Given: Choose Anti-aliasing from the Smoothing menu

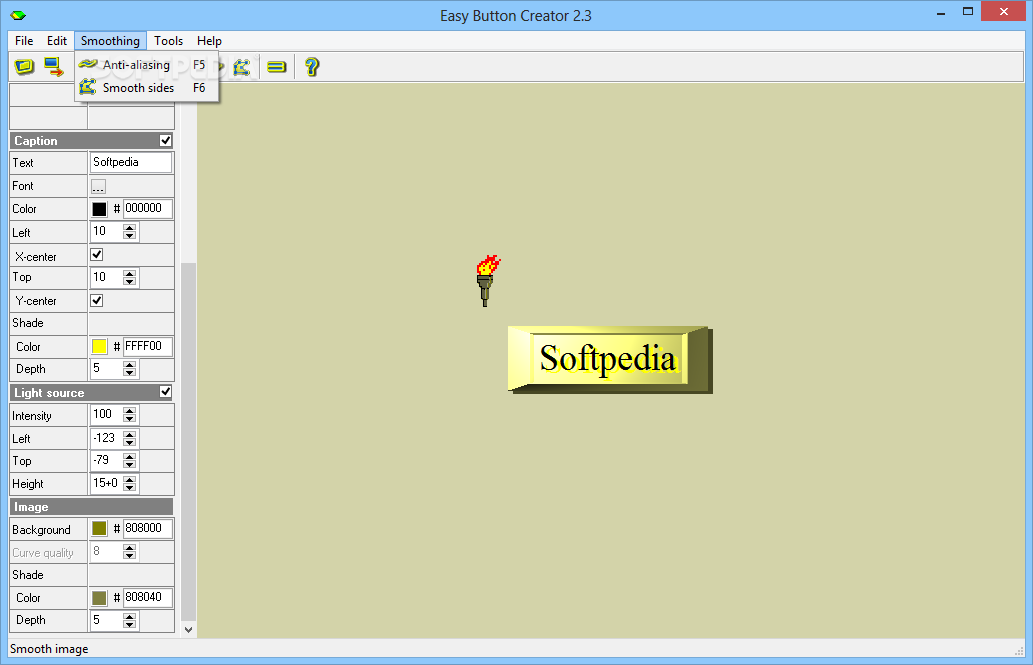Looking at the screenshot, I should 146,65.
